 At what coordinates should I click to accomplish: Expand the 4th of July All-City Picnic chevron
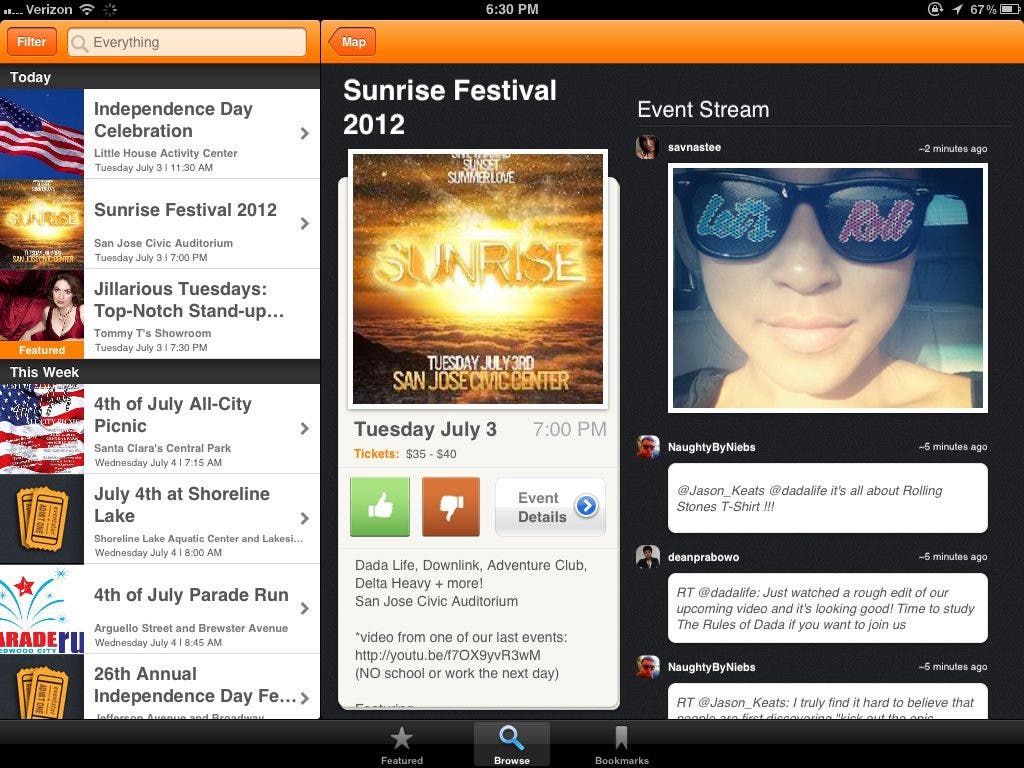tap(304, 429)
